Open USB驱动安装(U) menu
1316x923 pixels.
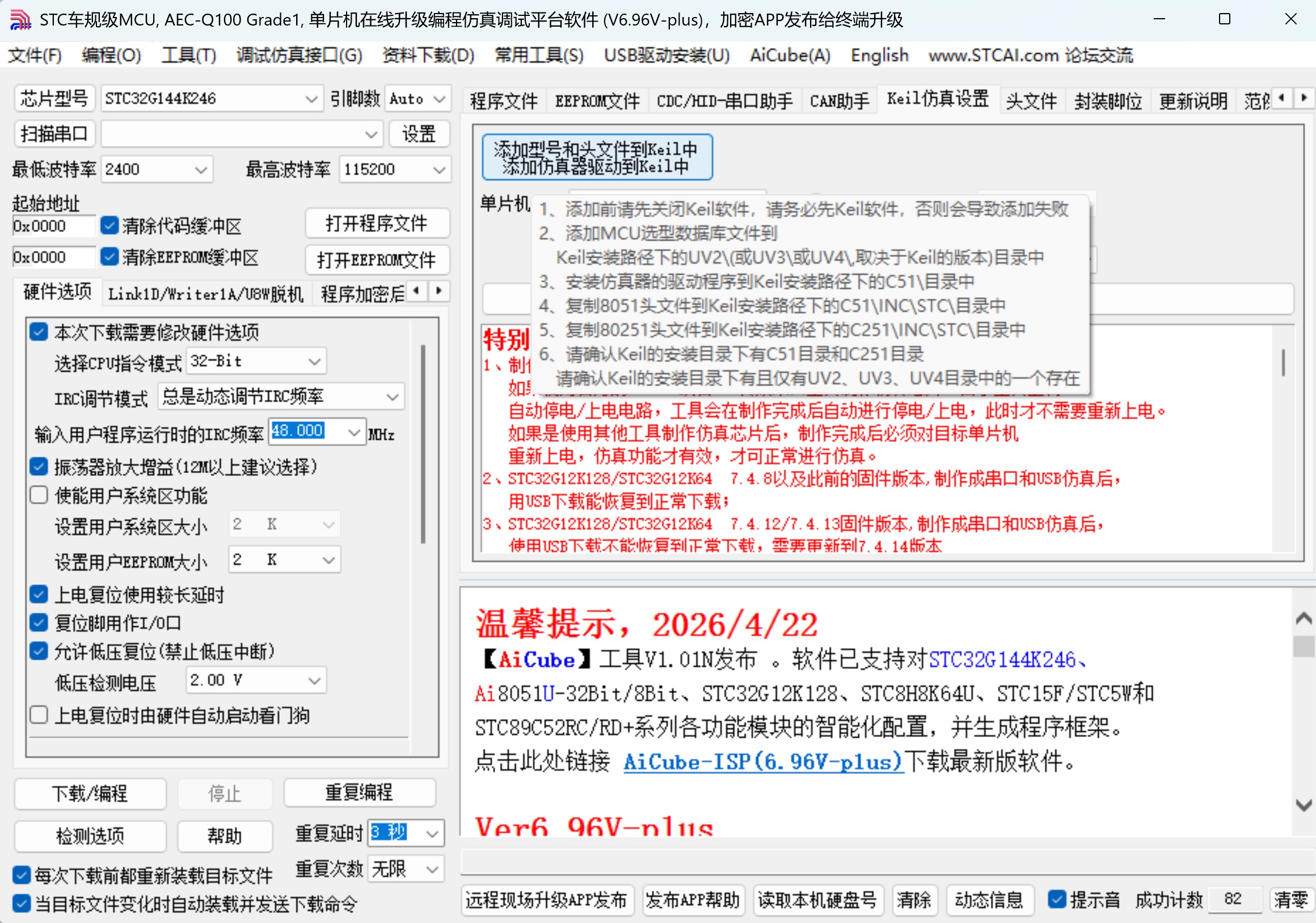pos(667,55)
